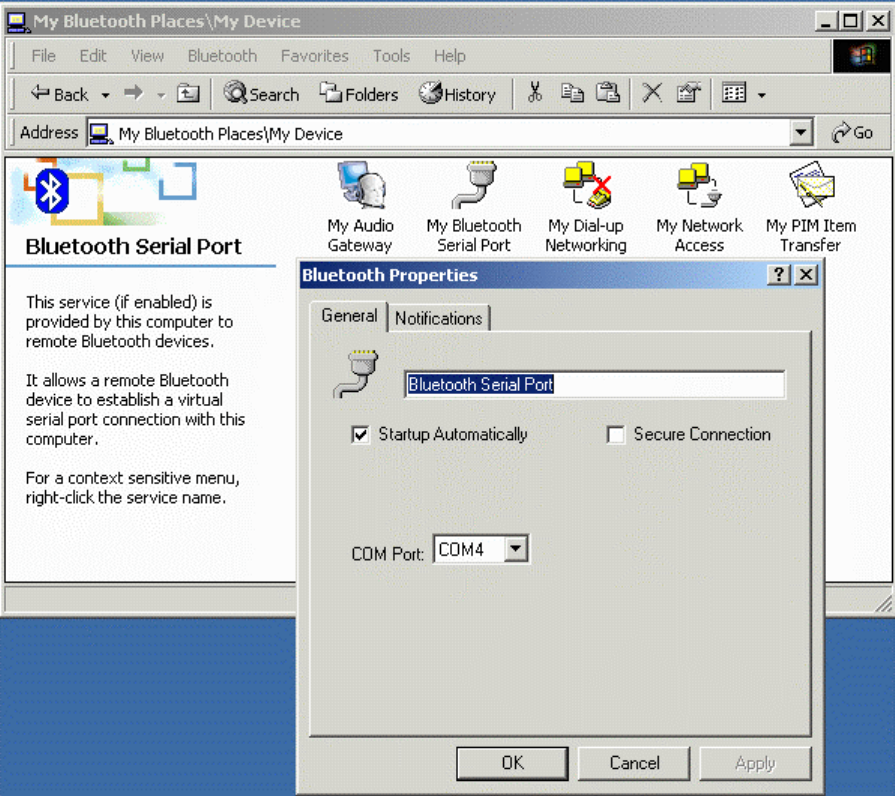Close the Bluetooth Properties dialog
This screenshot has width=895, height=796.
pyautogui.click(x=806, y=275)
